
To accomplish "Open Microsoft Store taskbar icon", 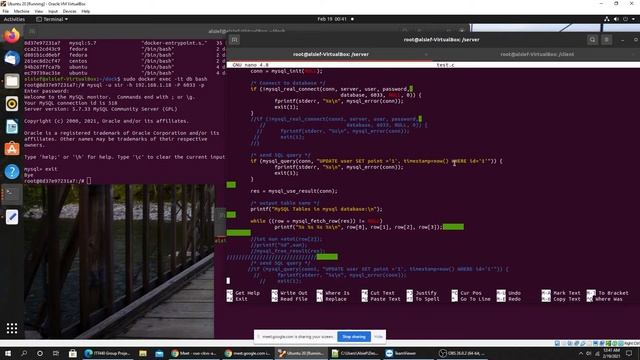I will click(73, 353).
